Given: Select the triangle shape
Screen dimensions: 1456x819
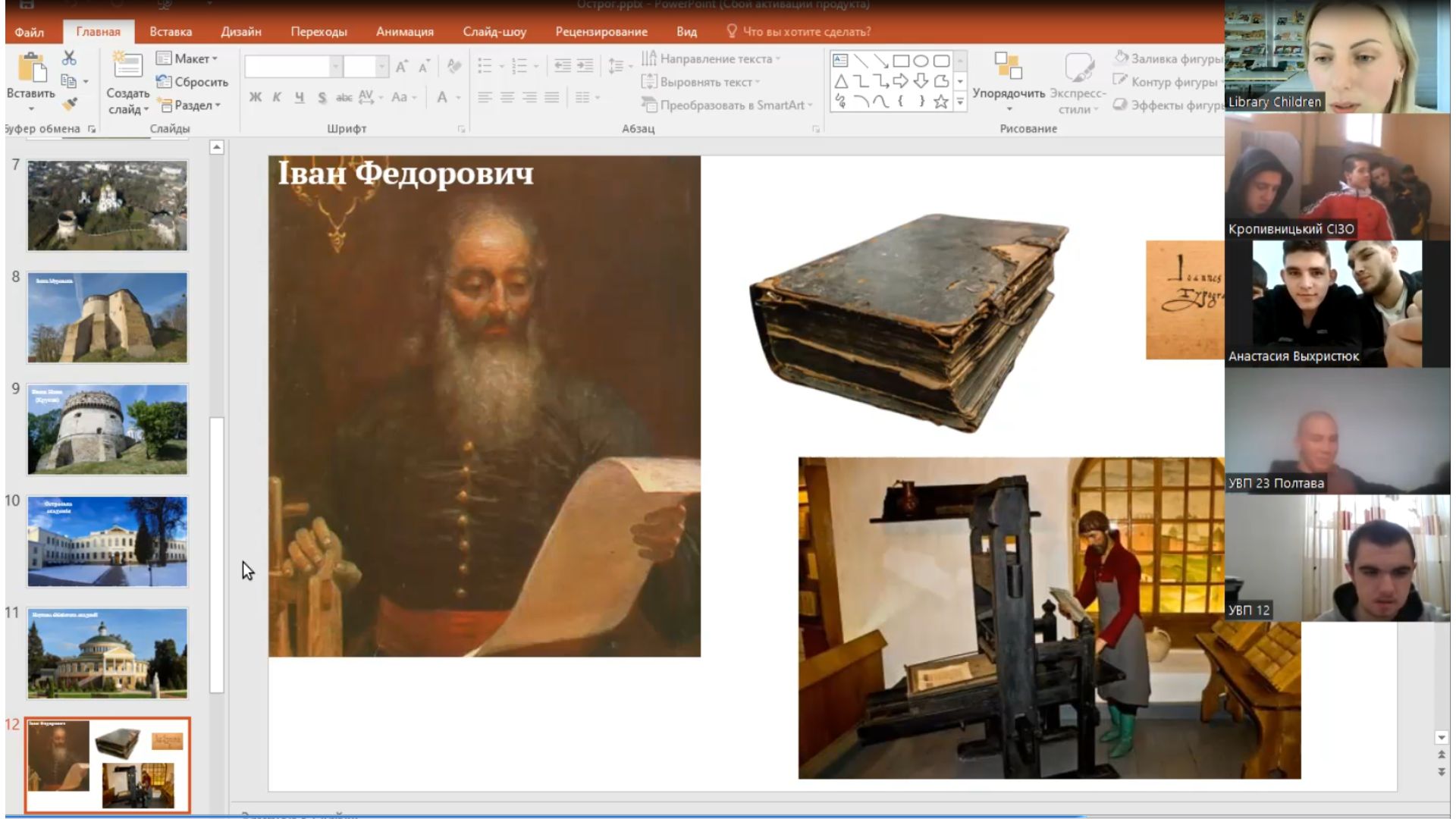Looking at the screenshot, I should [x=840, y=80].
